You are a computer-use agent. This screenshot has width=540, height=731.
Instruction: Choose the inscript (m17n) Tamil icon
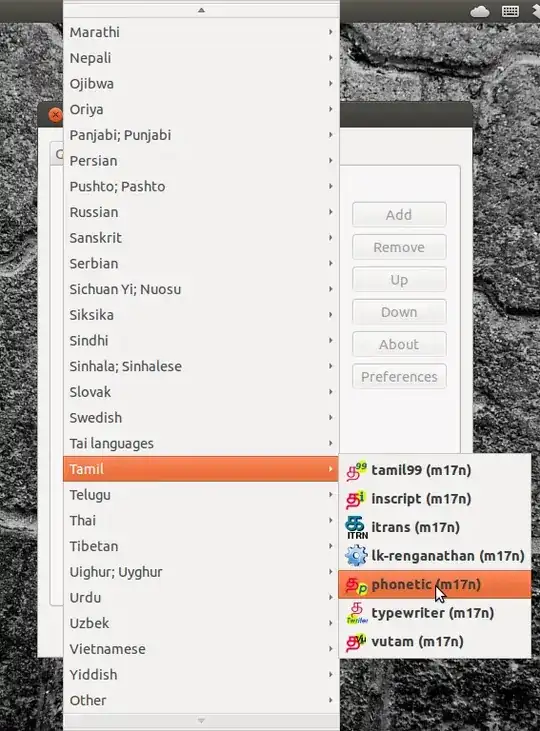click(x=355, y=499)
